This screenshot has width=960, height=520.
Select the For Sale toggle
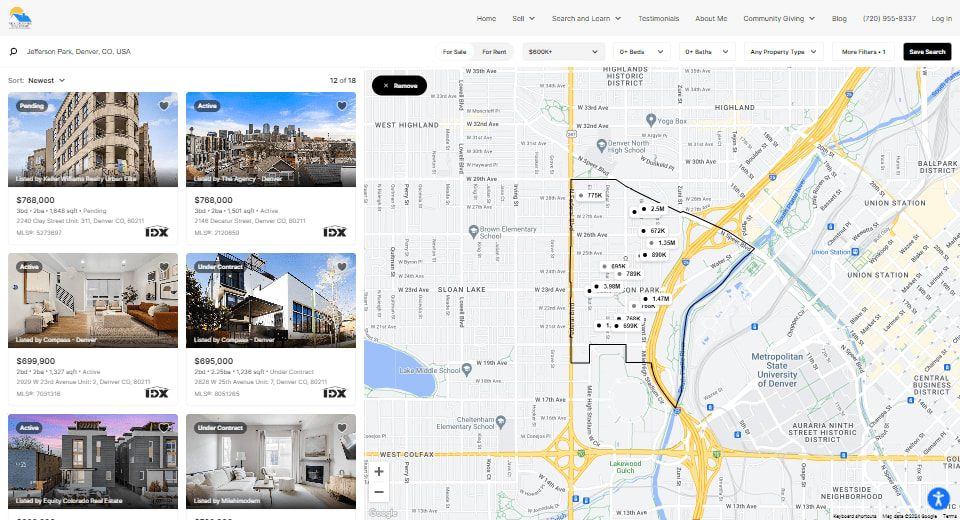point(455,51)
